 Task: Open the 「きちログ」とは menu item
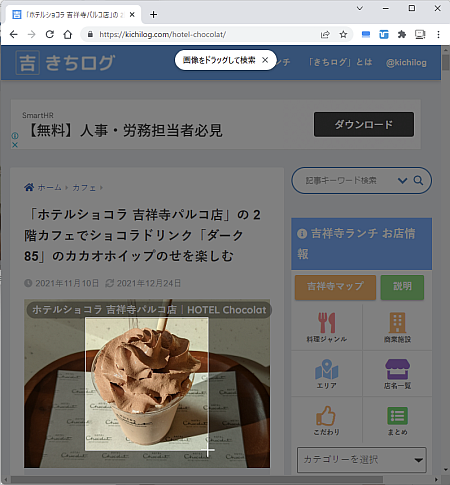coord(340,62)
